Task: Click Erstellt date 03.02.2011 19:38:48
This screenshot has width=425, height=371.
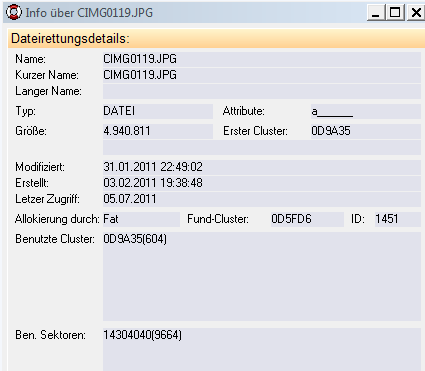Action: (153, 183)
